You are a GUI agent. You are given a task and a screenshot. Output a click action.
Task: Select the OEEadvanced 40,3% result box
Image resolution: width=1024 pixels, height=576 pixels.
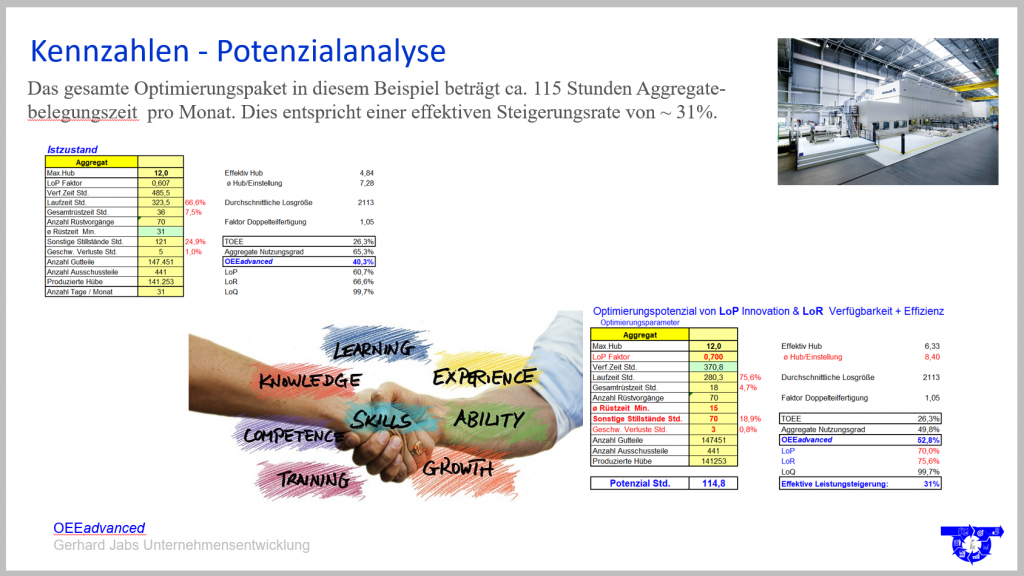(298, 261)
